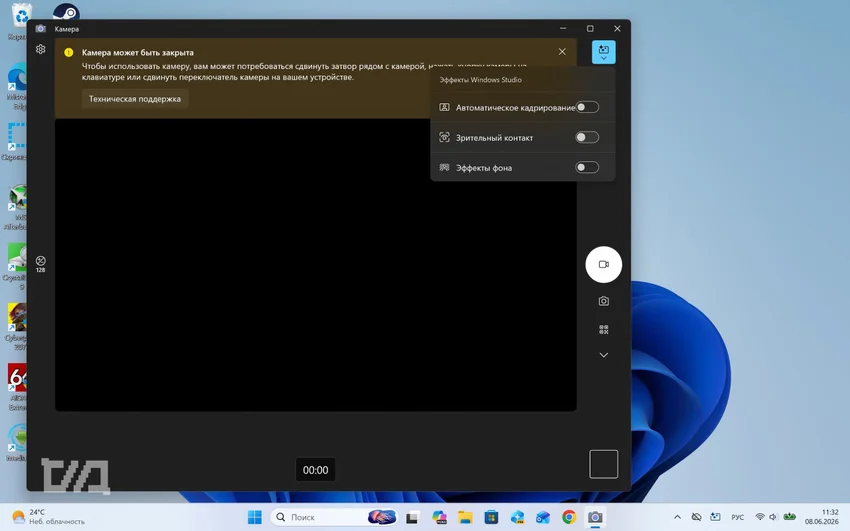Click Техническая поддержка button
Image resolution: width=850 pixels, height=531 pixels.
[135, 99]
